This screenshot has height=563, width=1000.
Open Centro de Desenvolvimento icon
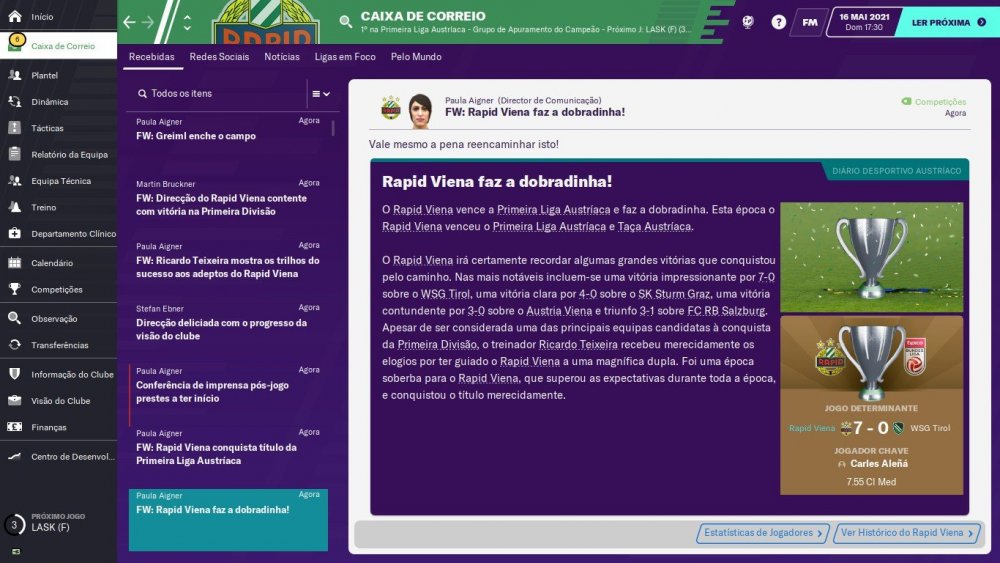click(x=14, y=456)
